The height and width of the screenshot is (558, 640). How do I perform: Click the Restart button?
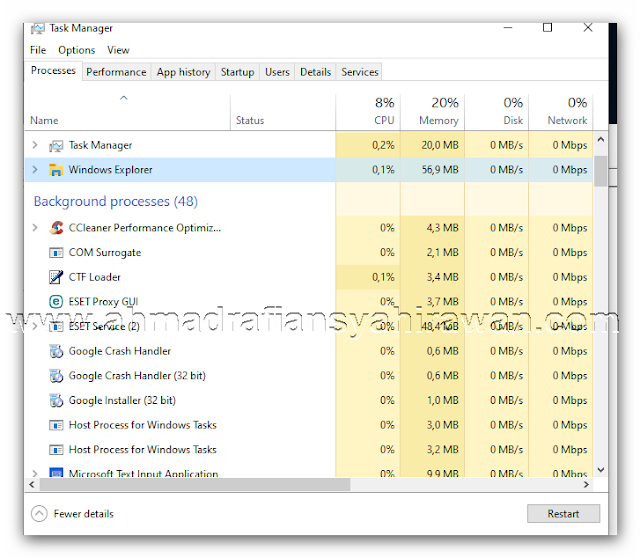click(563, 514)
